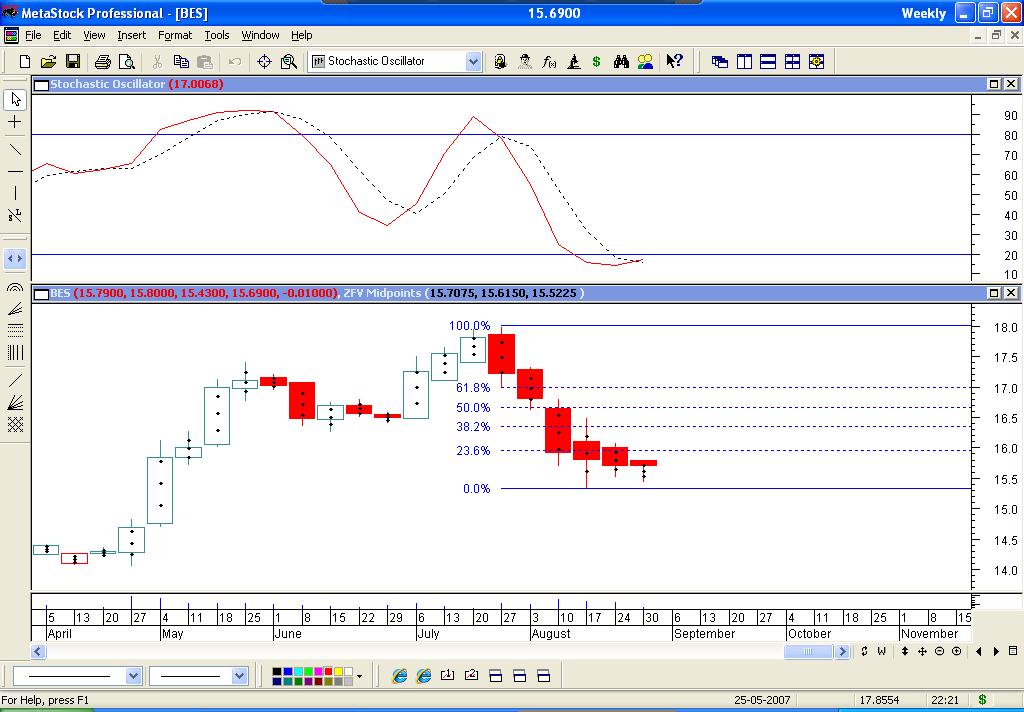Open the Window menu
Viewport: 1024px width, 712px height.
coord(261,35)
